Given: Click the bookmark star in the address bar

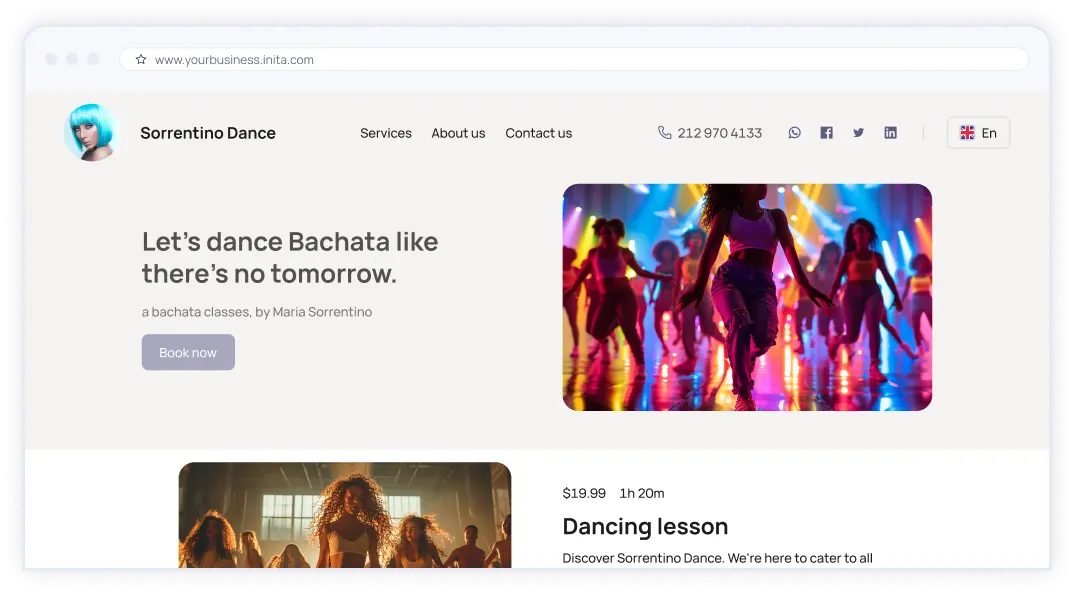Looking at the screenshot, I should pos(140,59).
